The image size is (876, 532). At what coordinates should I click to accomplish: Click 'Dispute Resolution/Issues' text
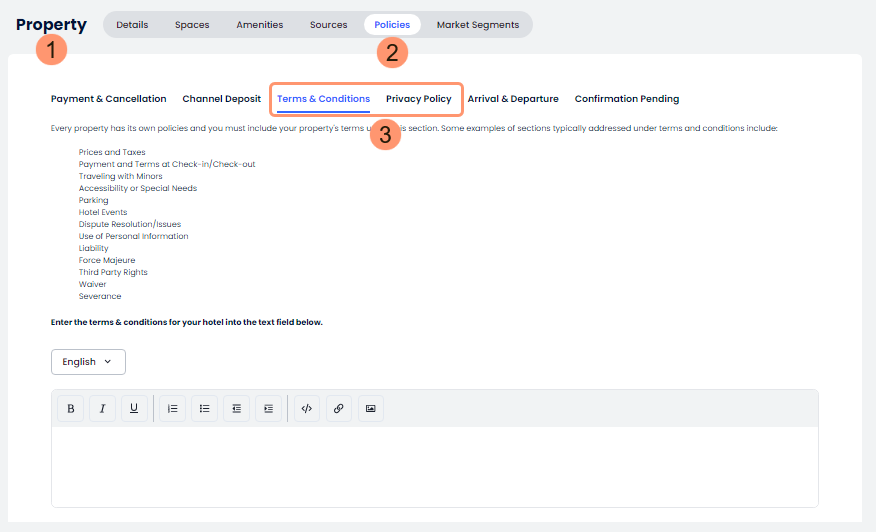click(x=130, y=224)
